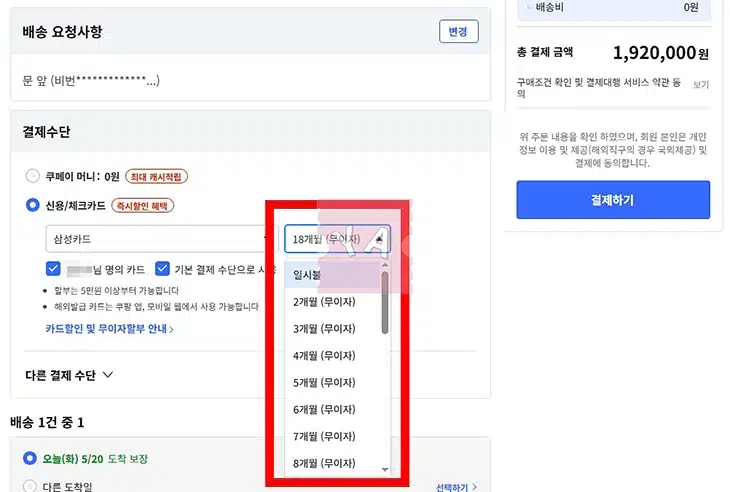Click the 할부는 5만원 이상부터 가능합니다 note
The height and width of the screenshot is (492, 730).
click(x=116, y=290)
